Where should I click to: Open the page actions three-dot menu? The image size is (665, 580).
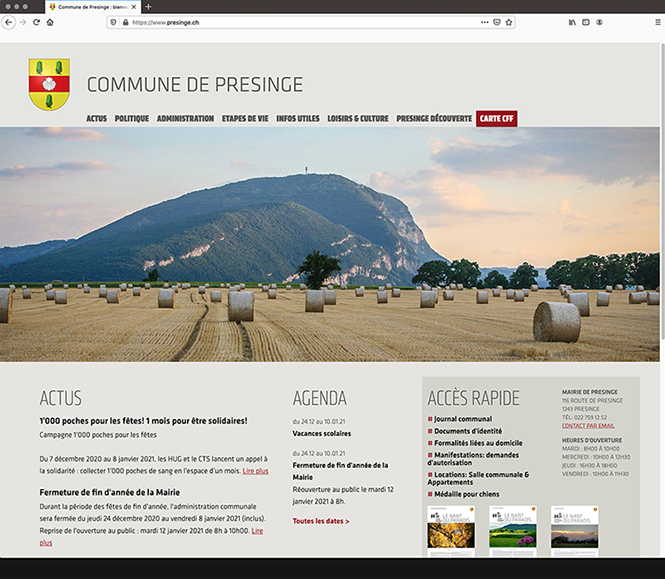coord(482,21)
